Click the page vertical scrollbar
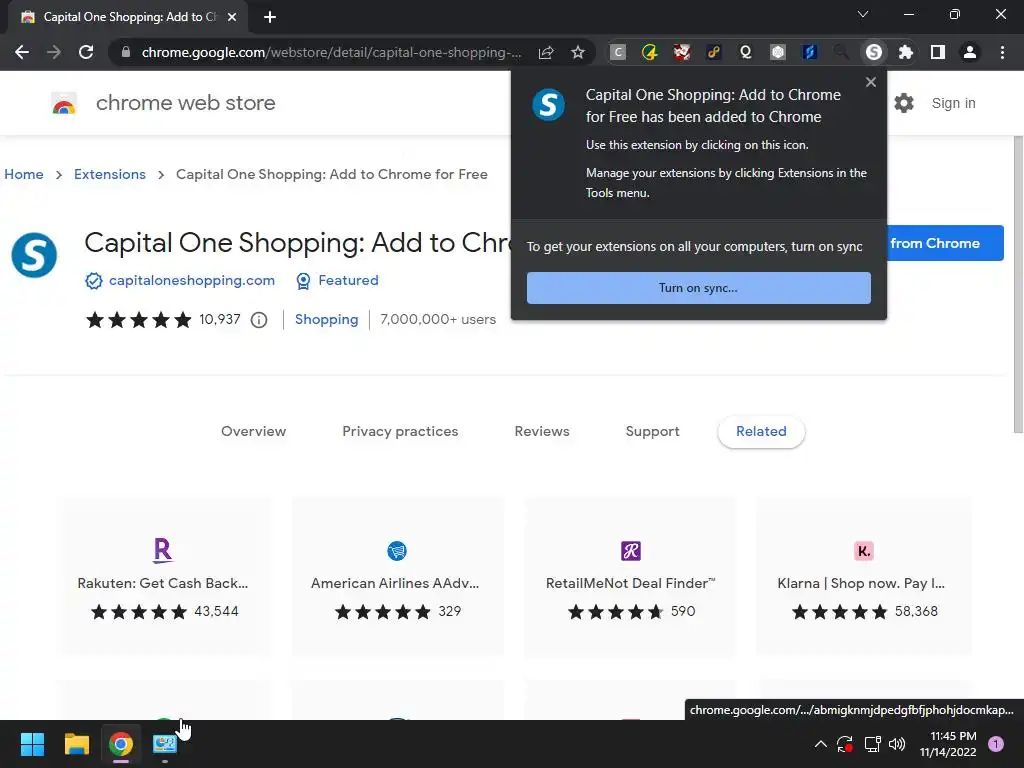The image size is (1024, 768). [x=1017, y=284]
